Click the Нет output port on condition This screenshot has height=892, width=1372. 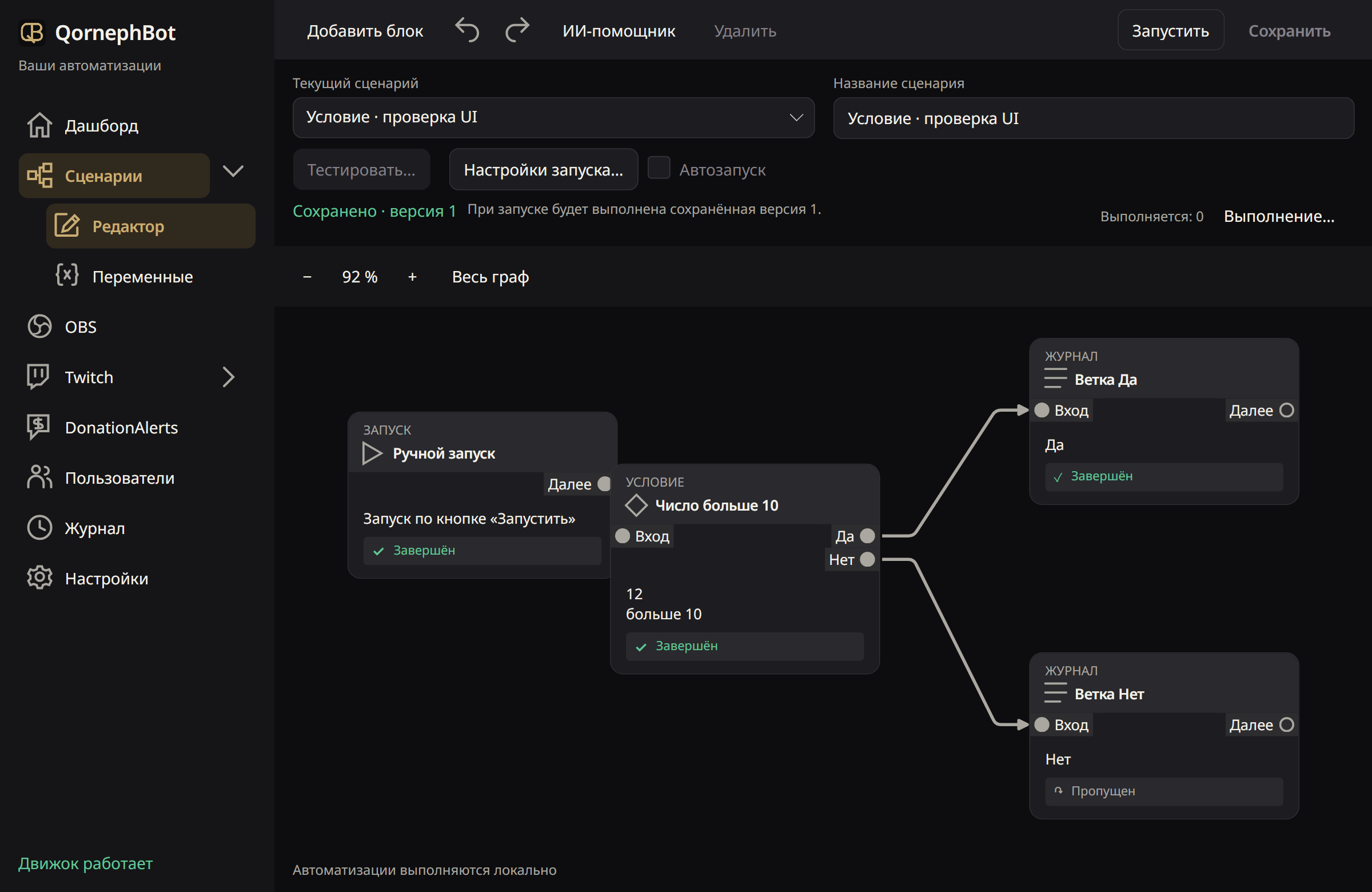tap(867, 559)
